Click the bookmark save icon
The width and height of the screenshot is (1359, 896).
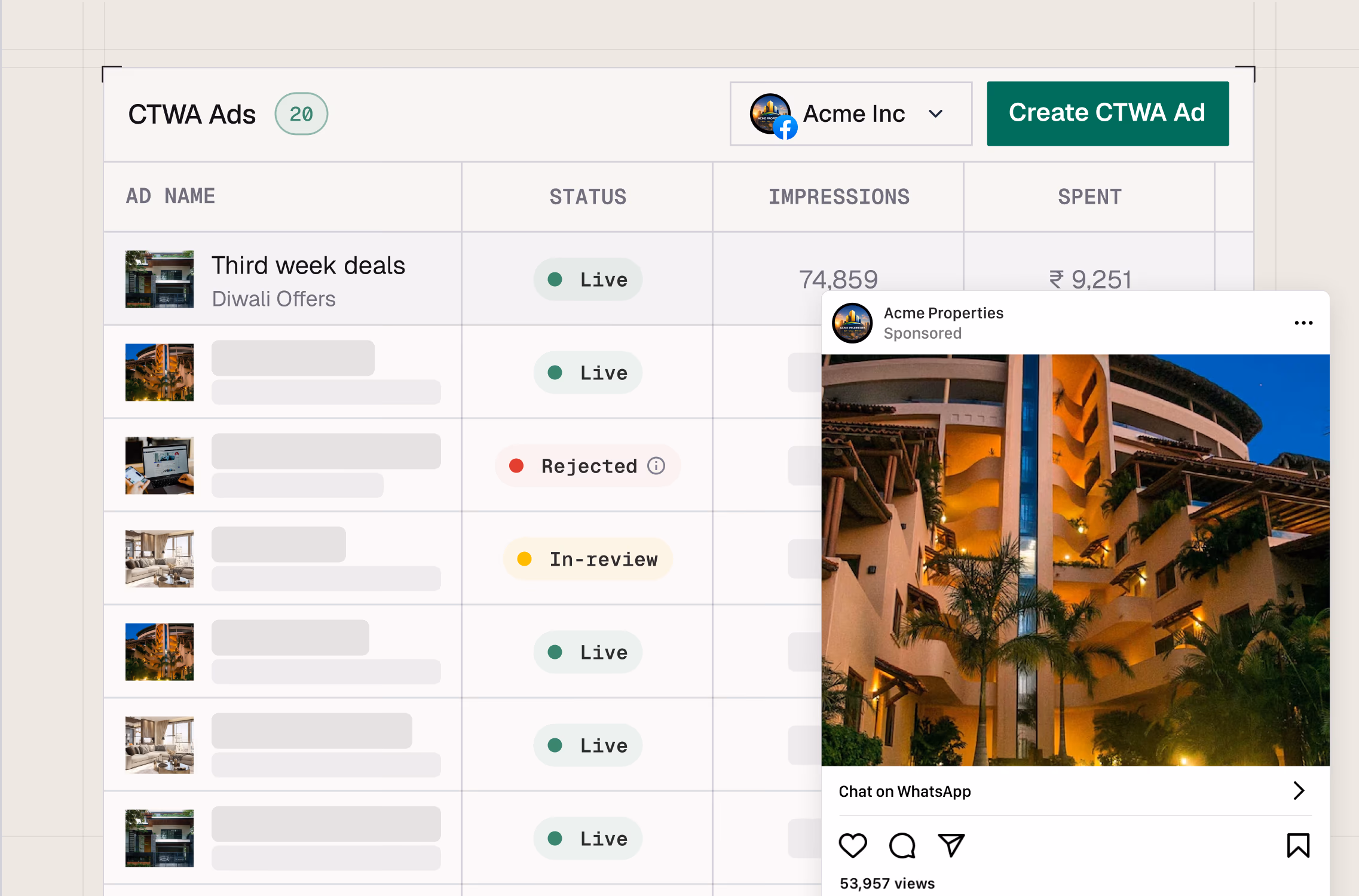[x=1297, y=846]
